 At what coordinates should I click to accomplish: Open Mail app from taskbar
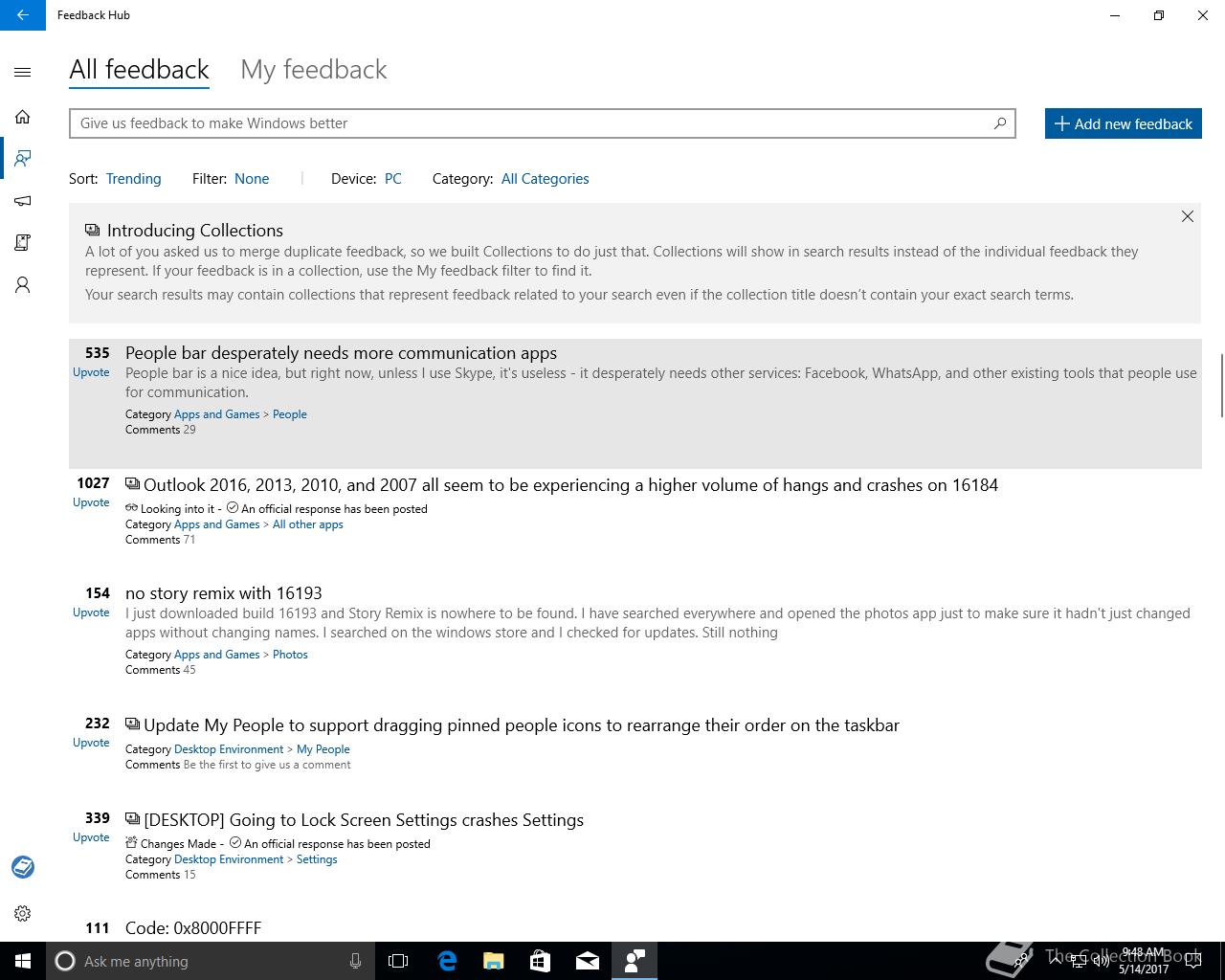pos(588,961)
